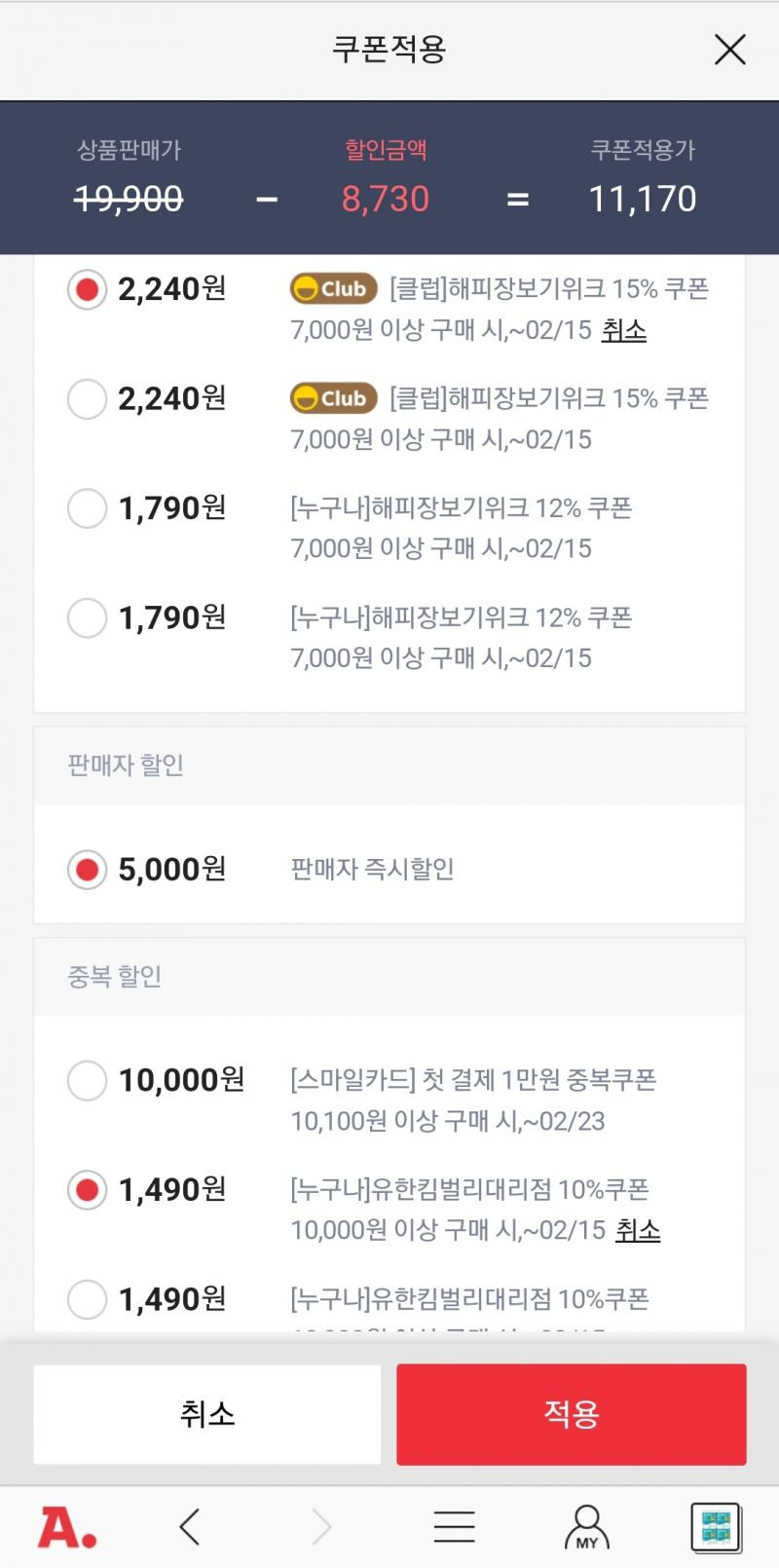The height and width of the screenshot is (1568, 779).
Task: Tap the 할인금액 8,730 amount
Action: pos(386,199)
